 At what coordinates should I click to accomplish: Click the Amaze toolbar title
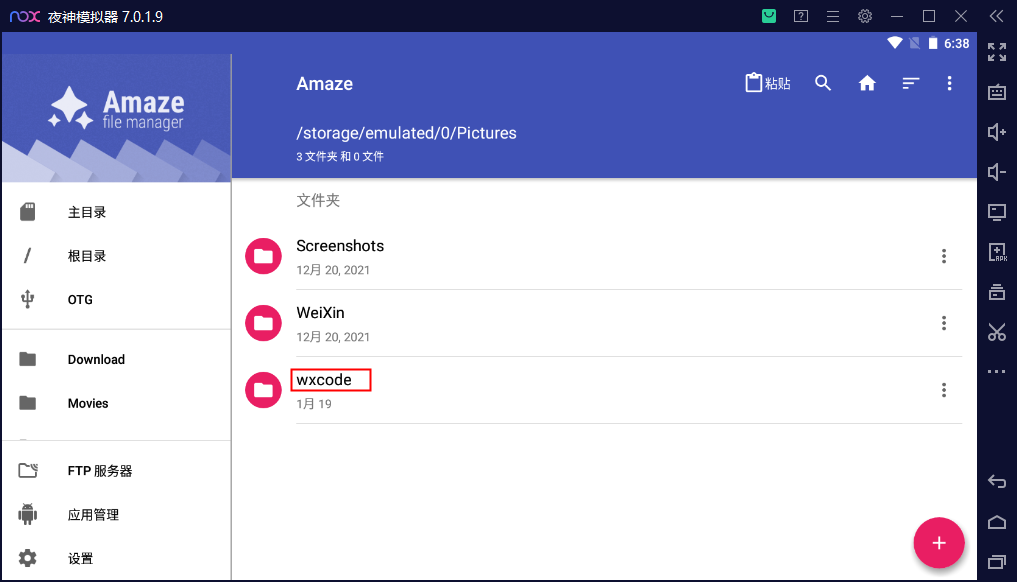click(324, 84)
